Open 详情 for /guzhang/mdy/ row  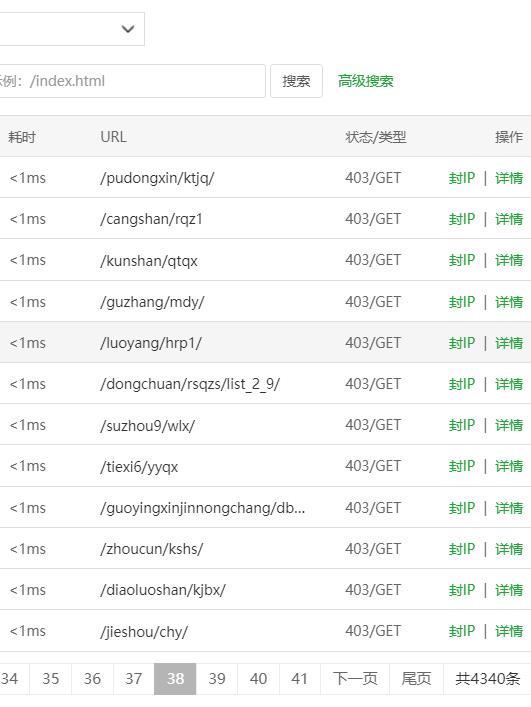tap(509, 302)
